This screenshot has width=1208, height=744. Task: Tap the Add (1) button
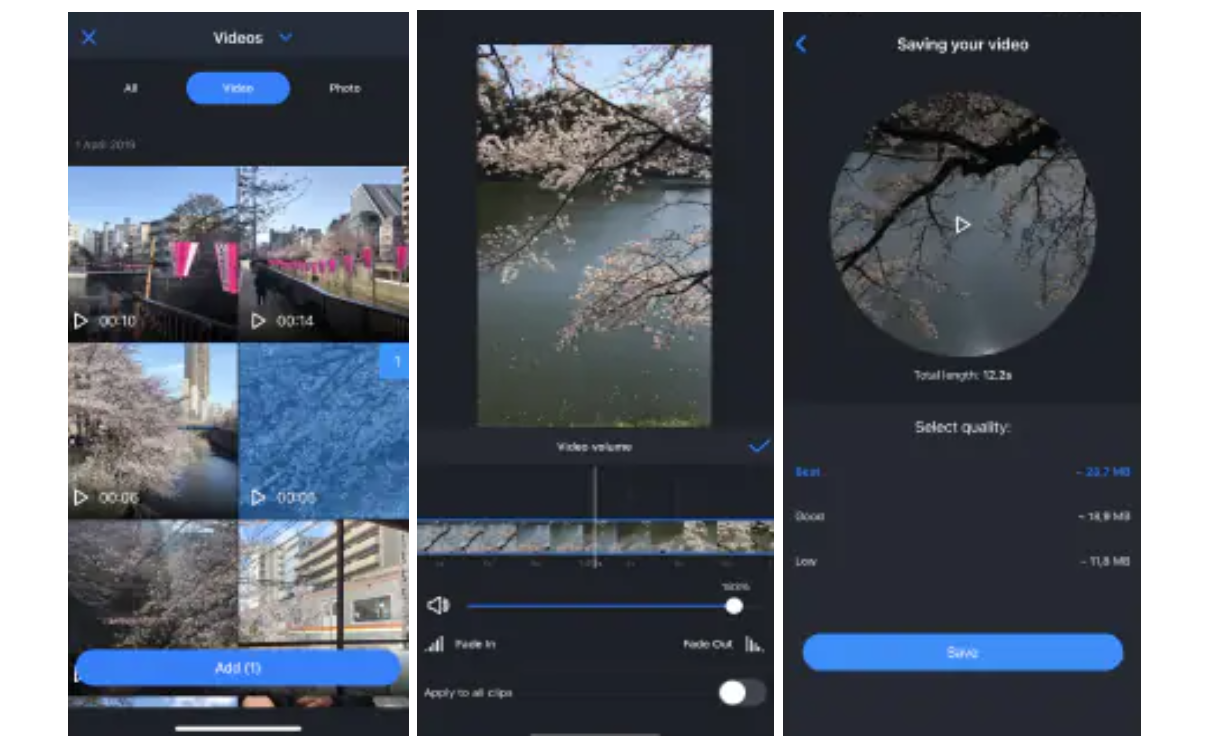point(238,667)
